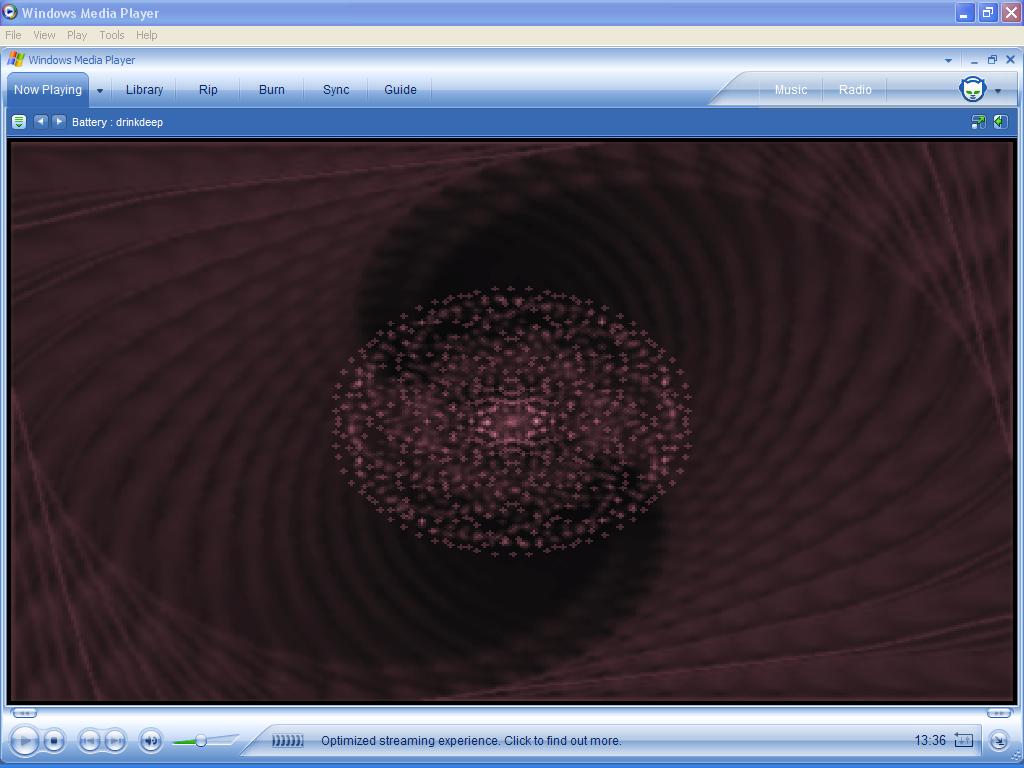Open the window menu chevron near minimize
Viewport: 1024px width, 768px height.
tap(947, 60)
